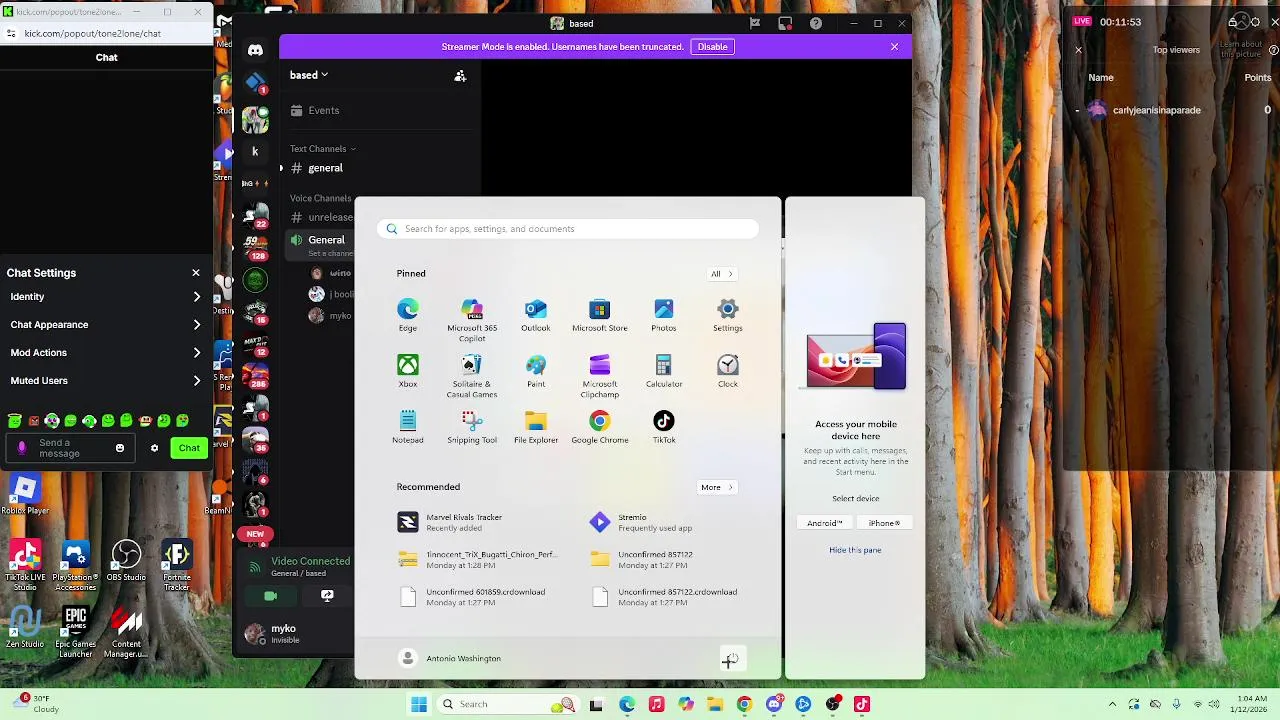This screenshot has height=720, width=1280.
Task: Click Start menu search field
Action: pos(568,229)
